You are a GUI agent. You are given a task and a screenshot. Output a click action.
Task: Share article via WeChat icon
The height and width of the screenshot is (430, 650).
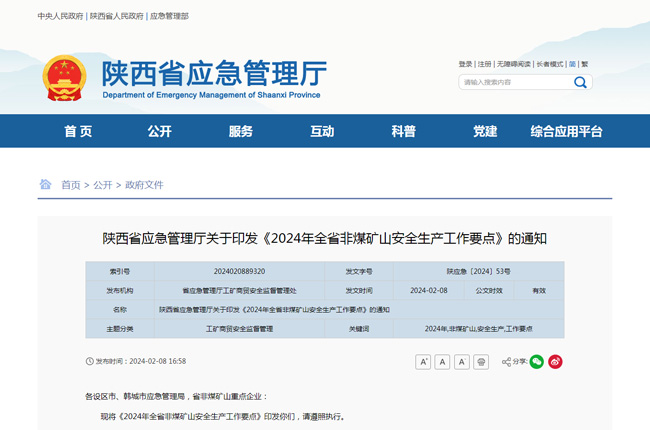(x=537, y=361)
